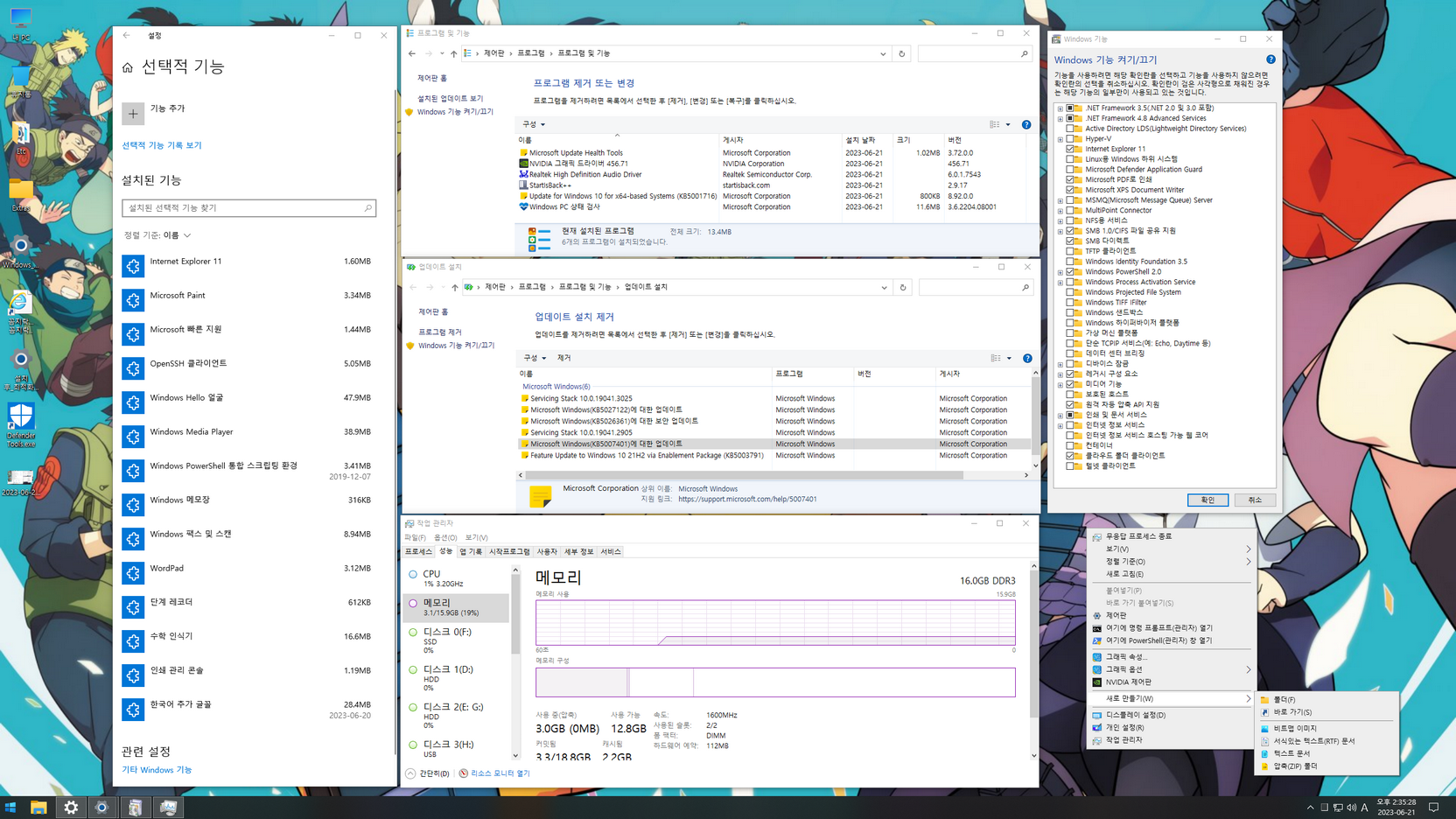The height and width of the screenshot is (819, 1456).
Task: Click the search icon in the 설치된 선택적 기능 찾기 box
Action: pos(367,208)
